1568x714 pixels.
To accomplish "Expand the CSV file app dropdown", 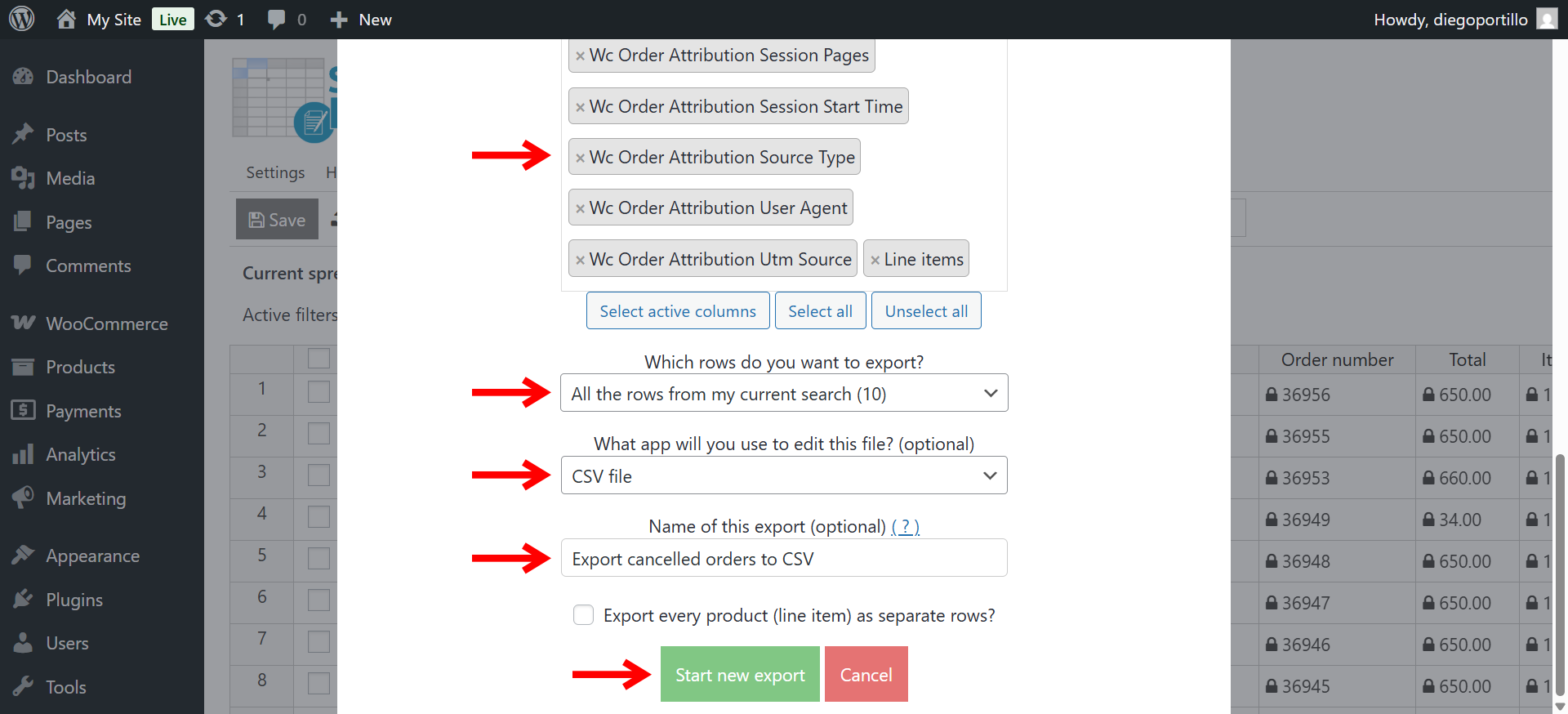I will [x=784, y=475].
